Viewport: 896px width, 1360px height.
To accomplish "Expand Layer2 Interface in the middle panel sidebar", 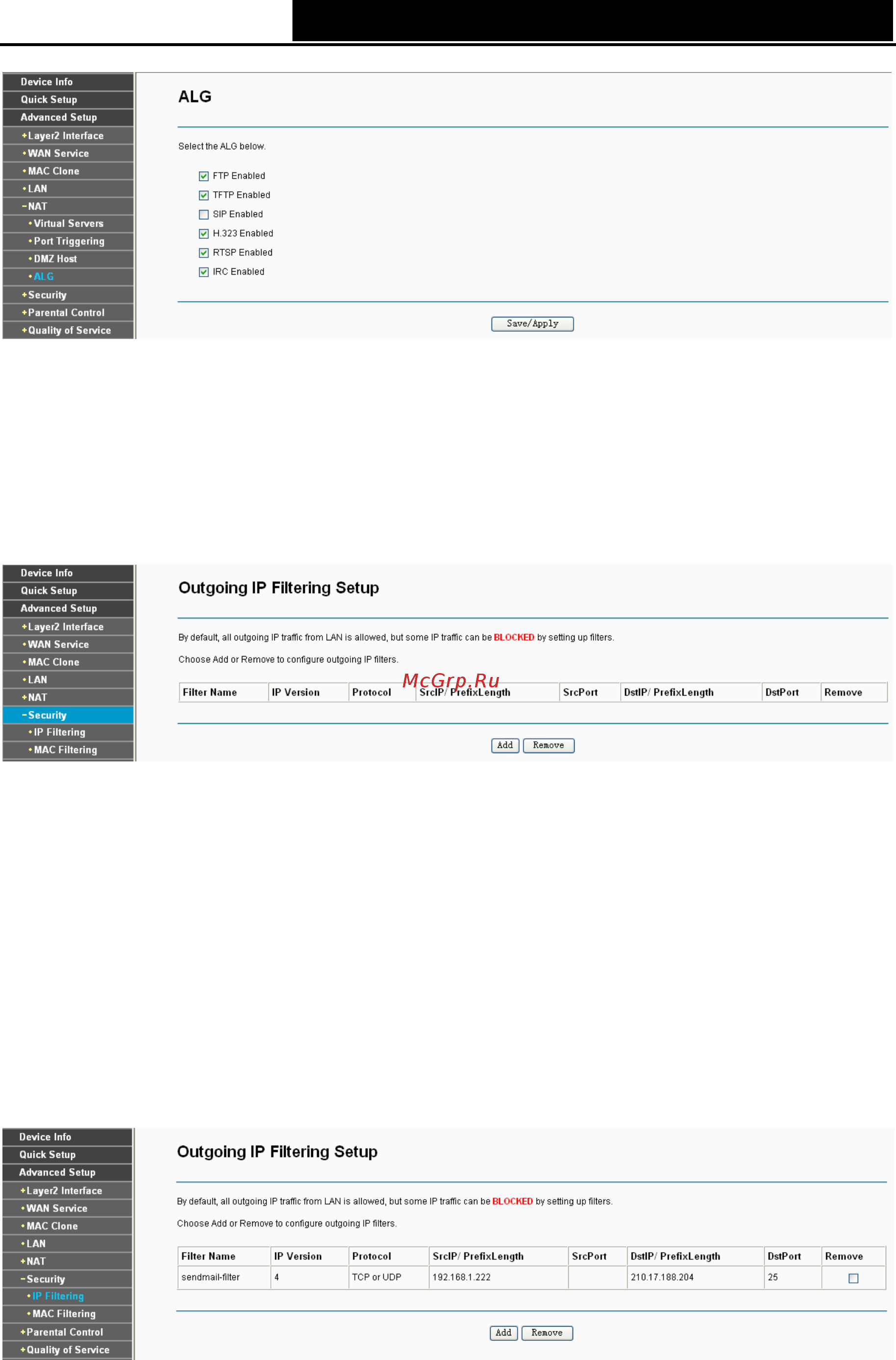I will click(x=68, y=627).
